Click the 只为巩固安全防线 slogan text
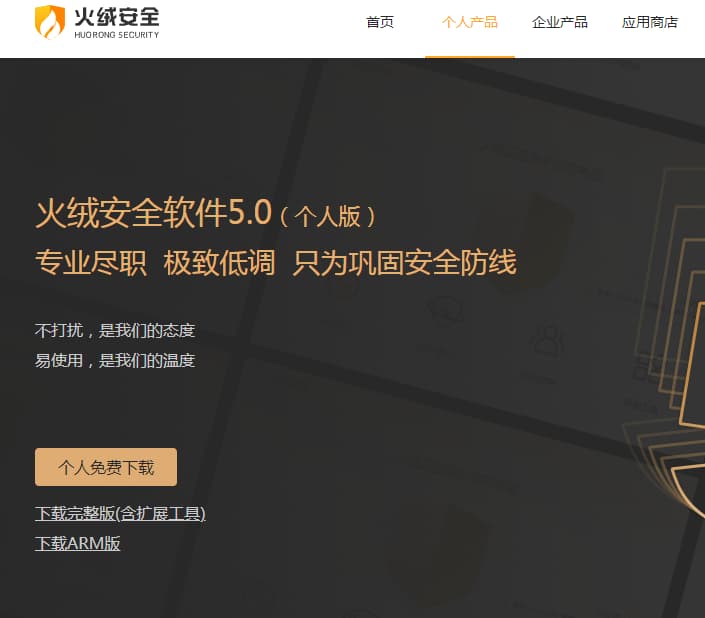 coord(404,263)
